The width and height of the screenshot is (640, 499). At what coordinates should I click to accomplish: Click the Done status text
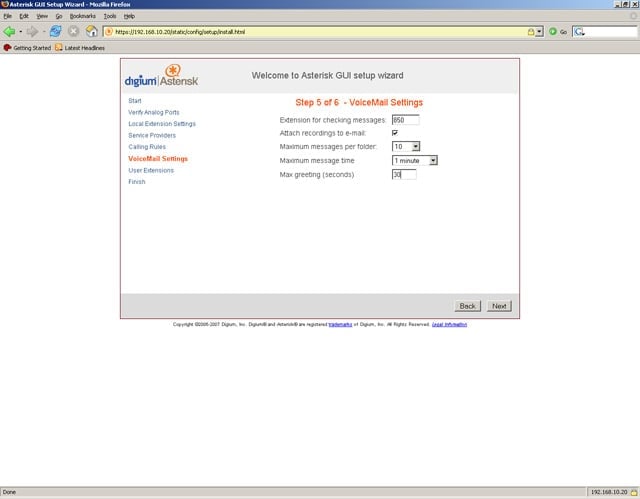point(9,492)
